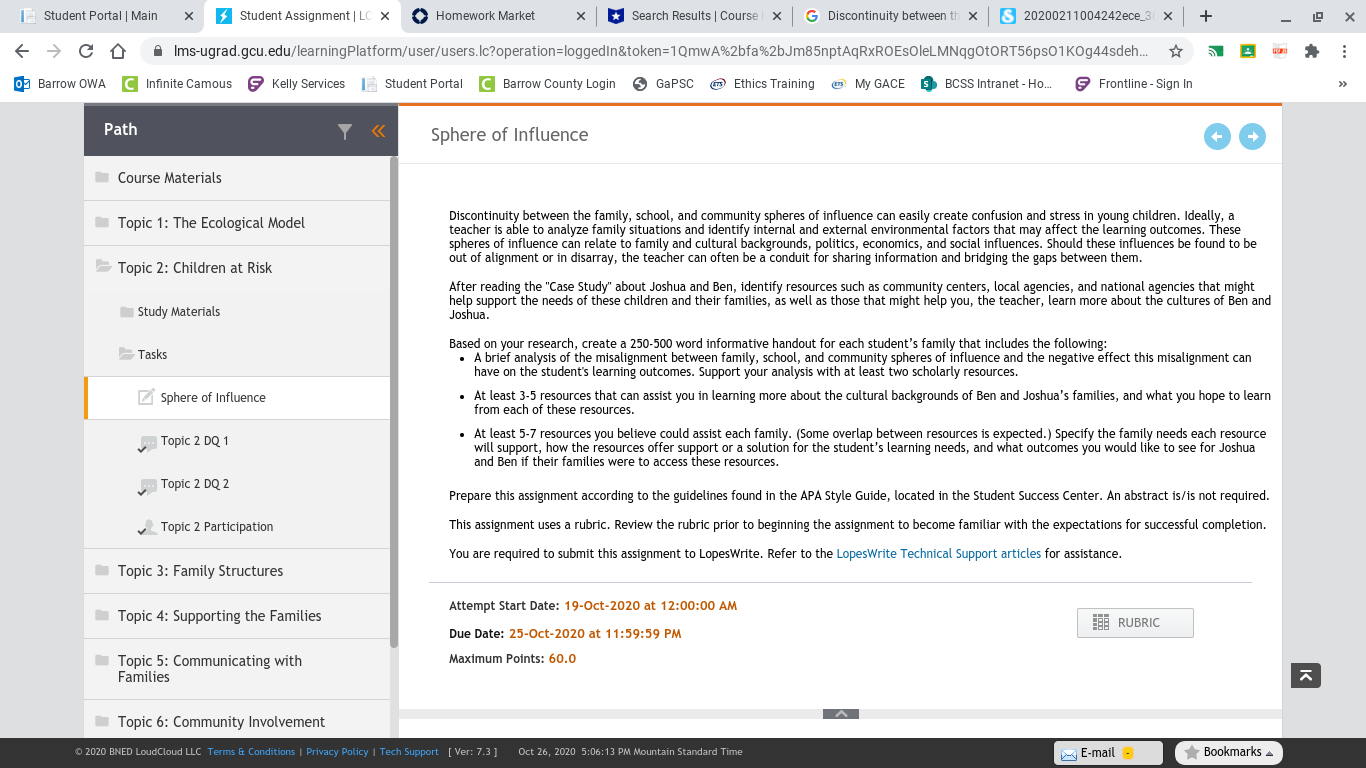Collapse Topic 2: Children at Risk
The width and height of the screenshot is (1366, 768).
pos(237,268)
